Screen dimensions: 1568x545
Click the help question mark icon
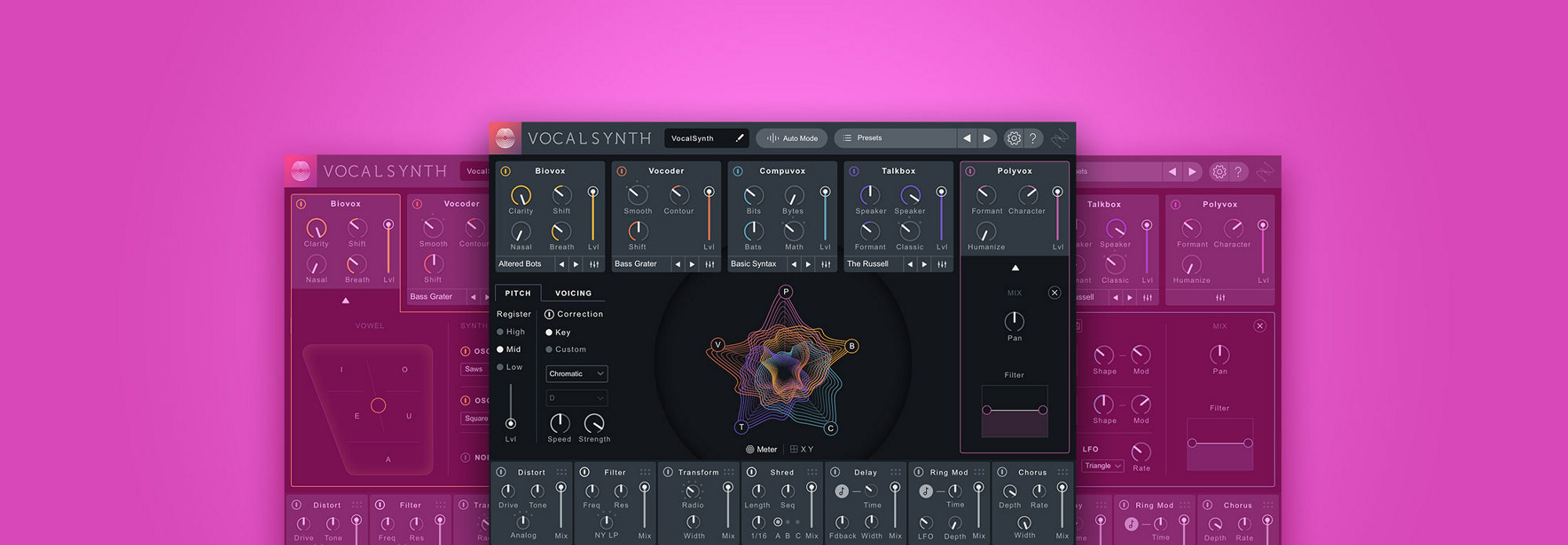[1033, 138]
